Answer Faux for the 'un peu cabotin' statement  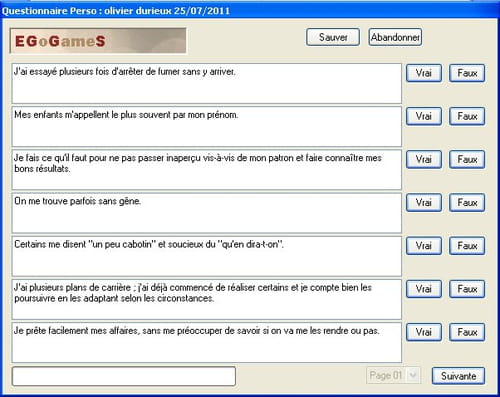point(467,246)
